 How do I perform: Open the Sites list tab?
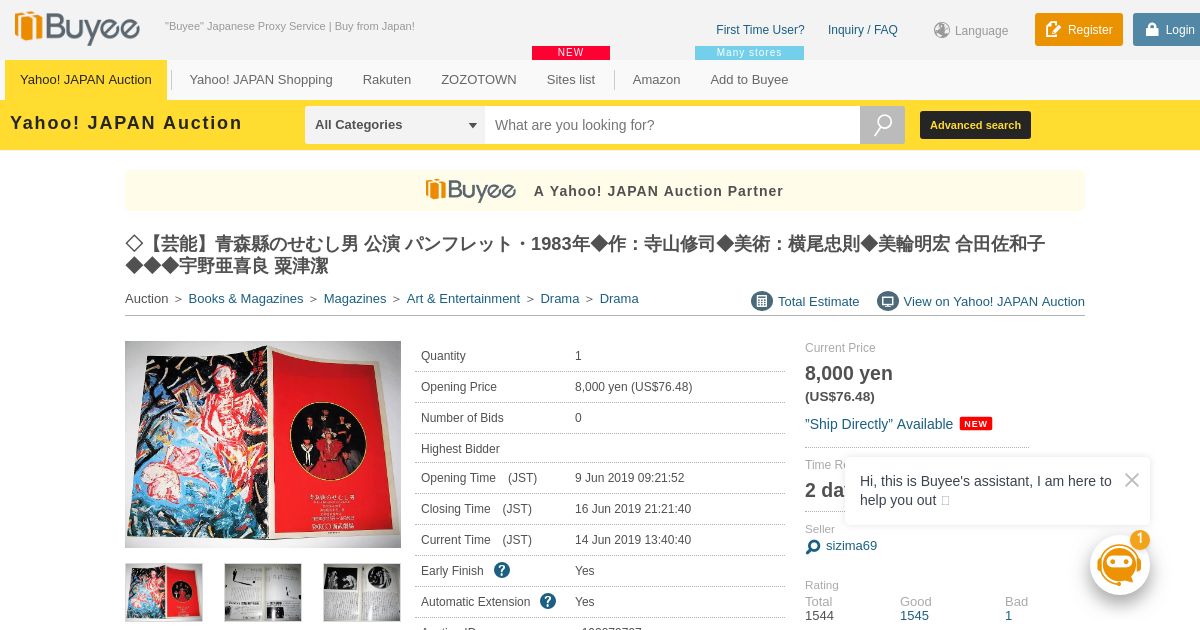point(571,80)
